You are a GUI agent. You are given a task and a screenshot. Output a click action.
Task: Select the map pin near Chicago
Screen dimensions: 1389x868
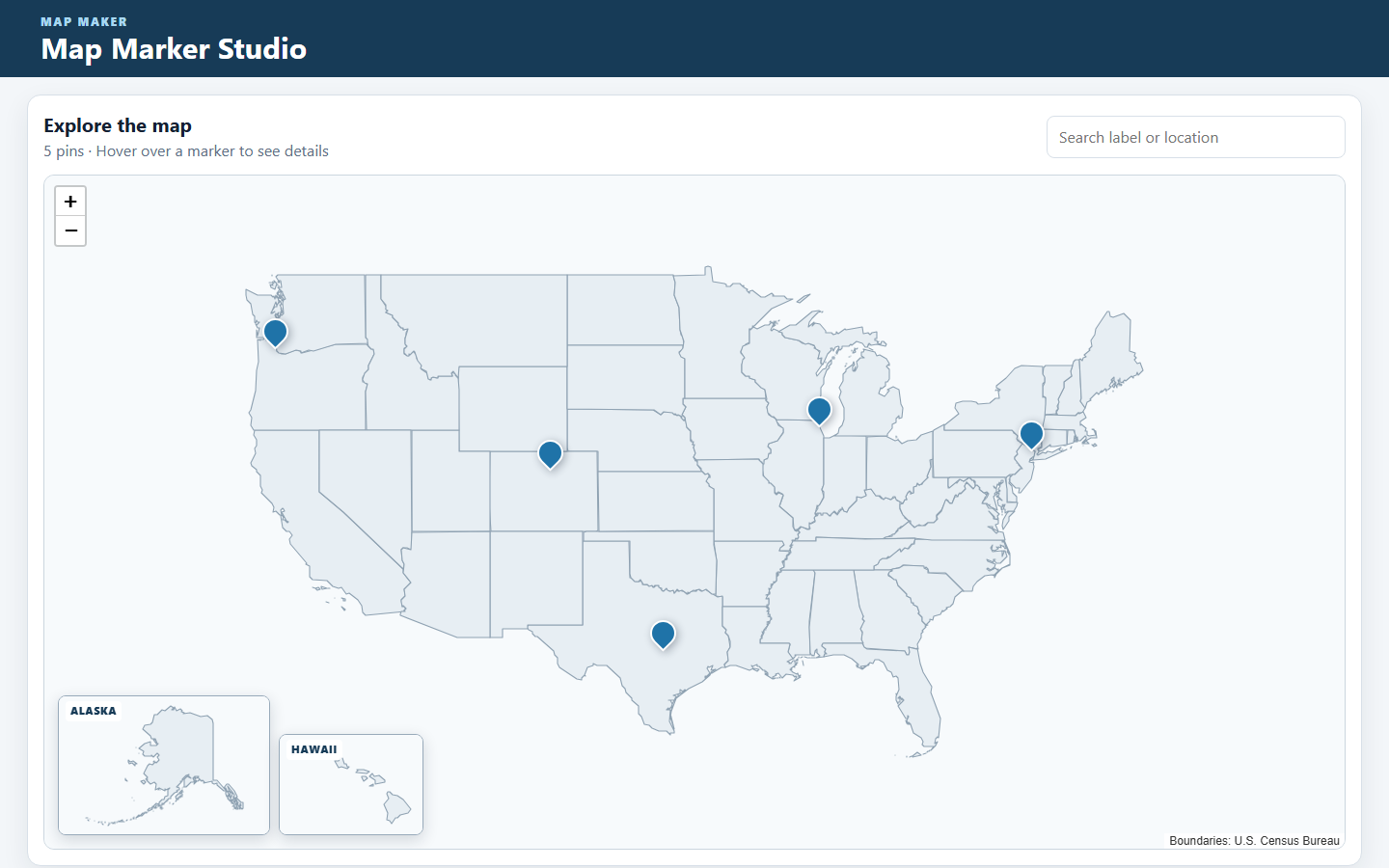point(819,412)
